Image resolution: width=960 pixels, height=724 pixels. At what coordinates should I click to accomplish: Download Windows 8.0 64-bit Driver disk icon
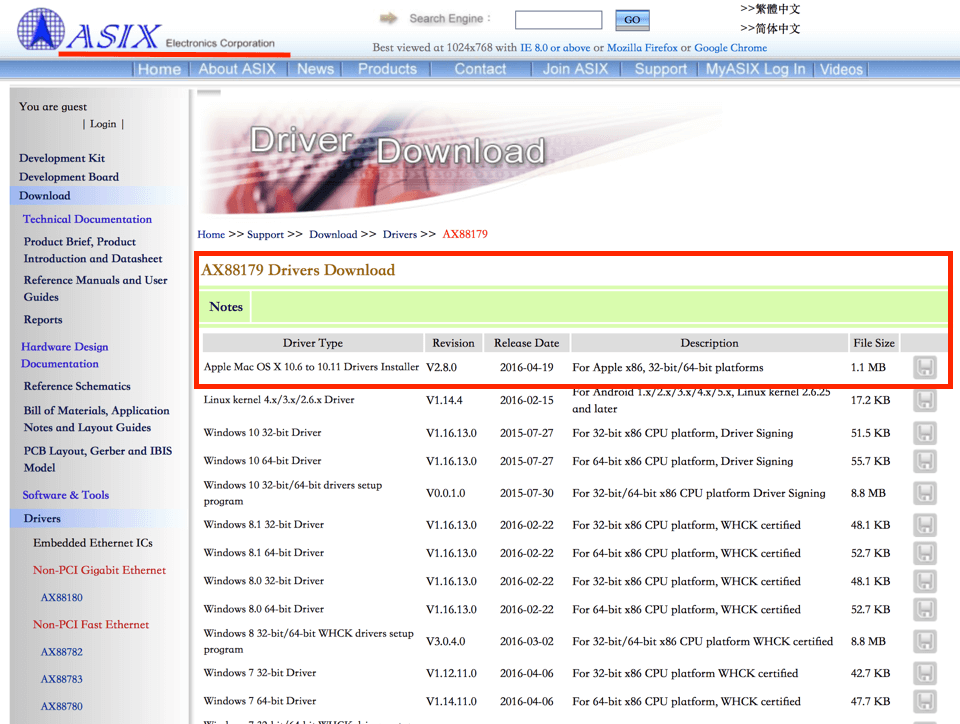click(925, 609)
